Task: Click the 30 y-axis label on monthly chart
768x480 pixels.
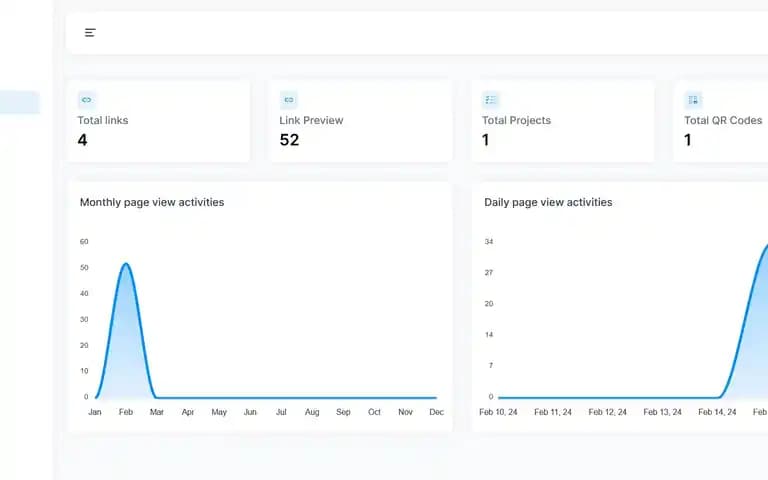Action: 84,319
